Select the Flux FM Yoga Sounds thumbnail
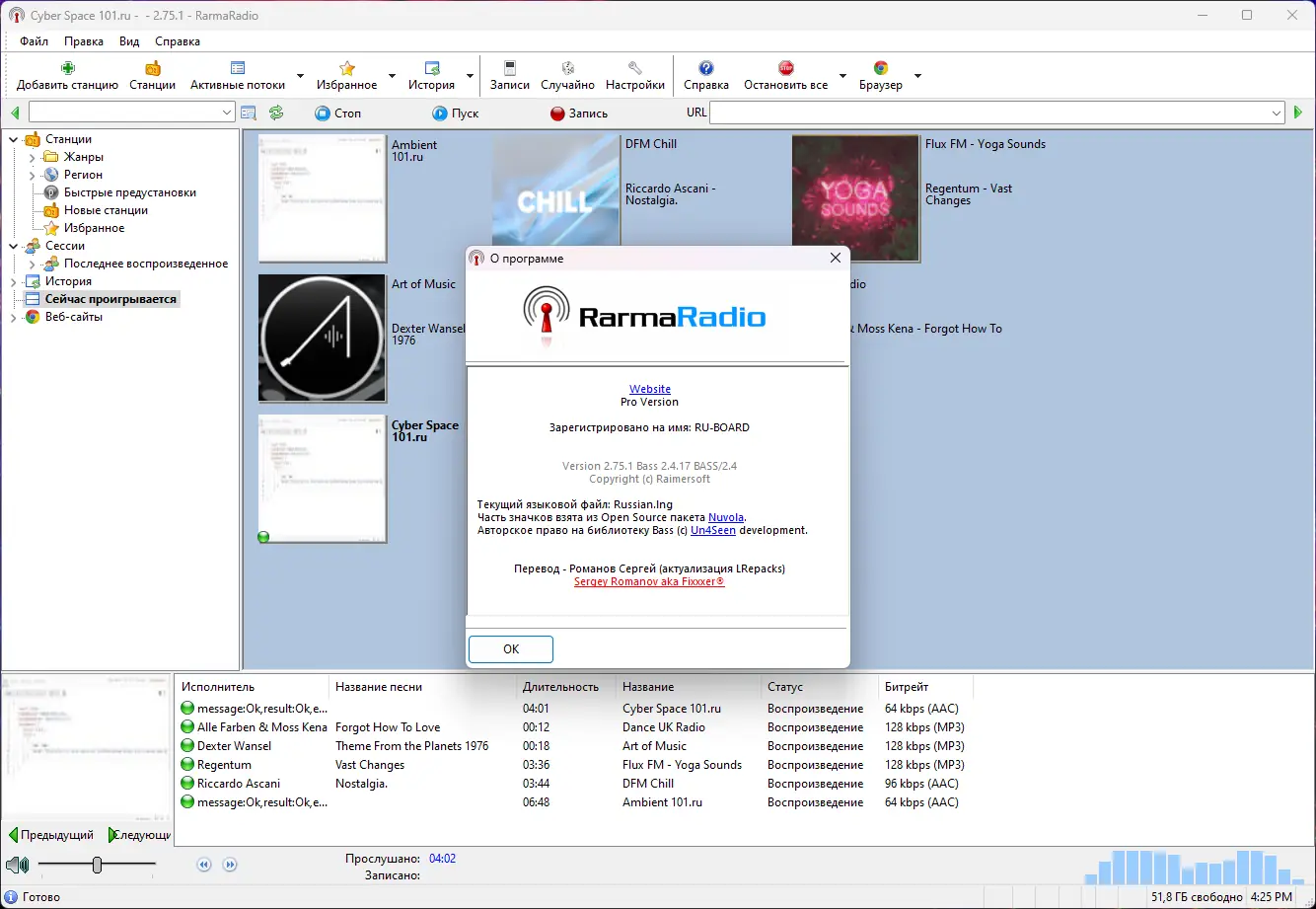This screenshot has height=909, width=1316. tap(854, 197)
